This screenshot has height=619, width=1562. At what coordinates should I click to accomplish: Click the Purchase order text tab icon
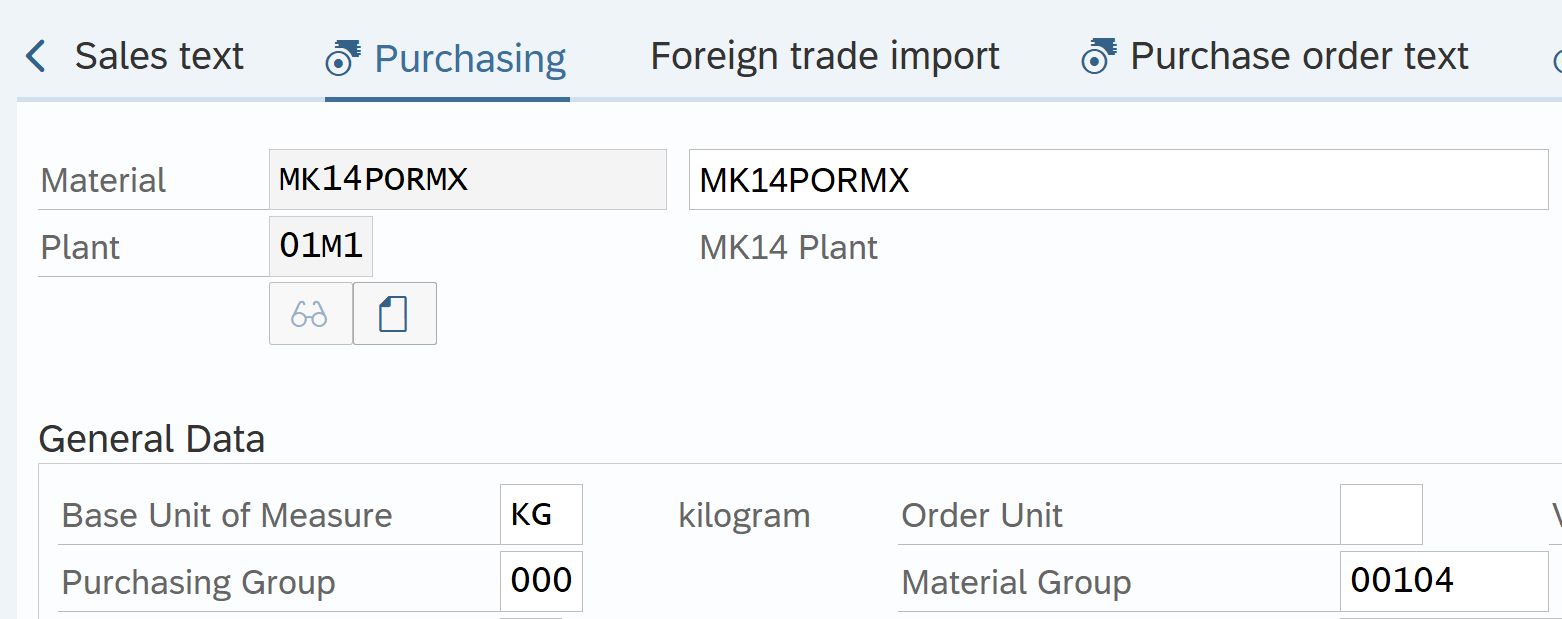click(1100, 58)
